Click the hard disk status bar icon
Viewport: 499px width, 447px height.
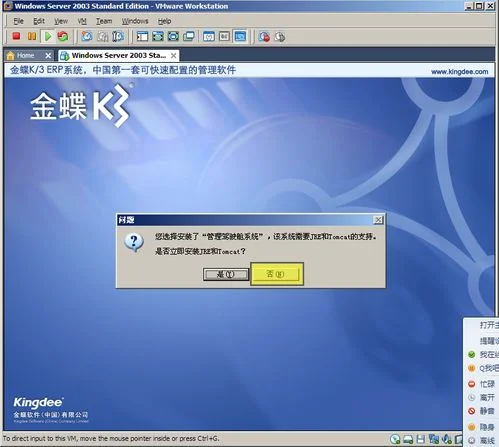408,439
